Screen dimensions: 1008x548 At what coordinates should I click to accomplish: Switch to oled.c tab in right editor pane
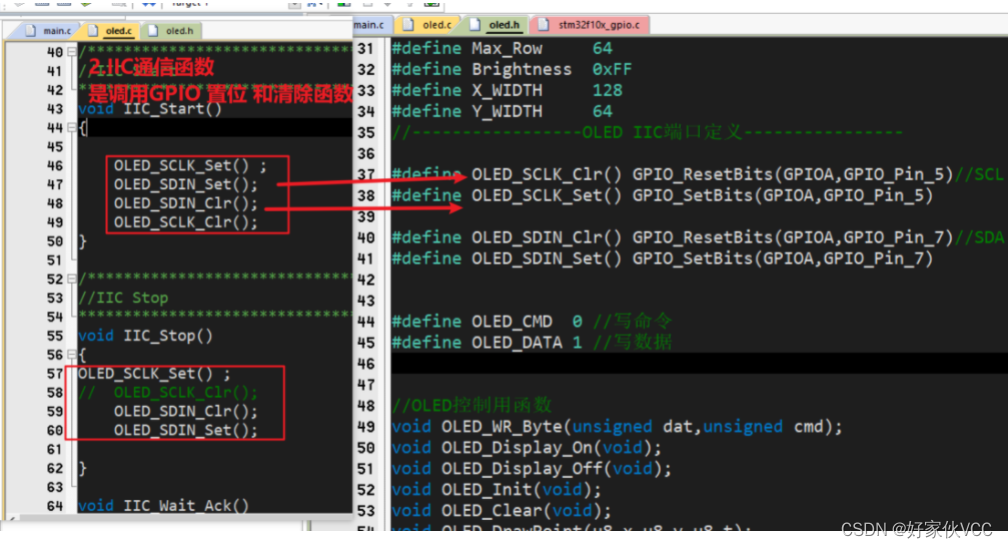pyautogui.click(x=428, y=24)
